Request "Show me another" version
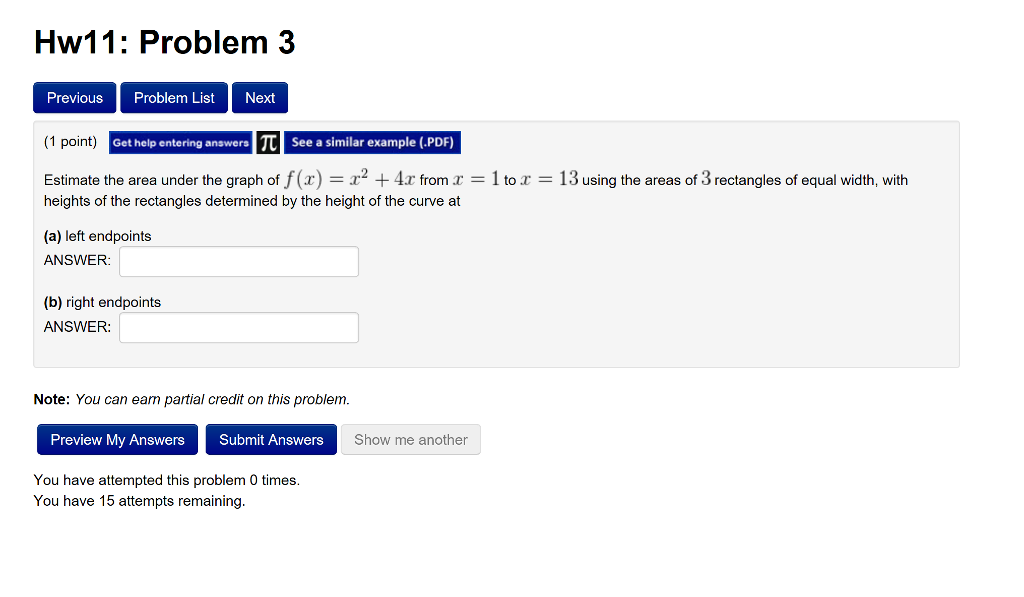 pos(410,439)
